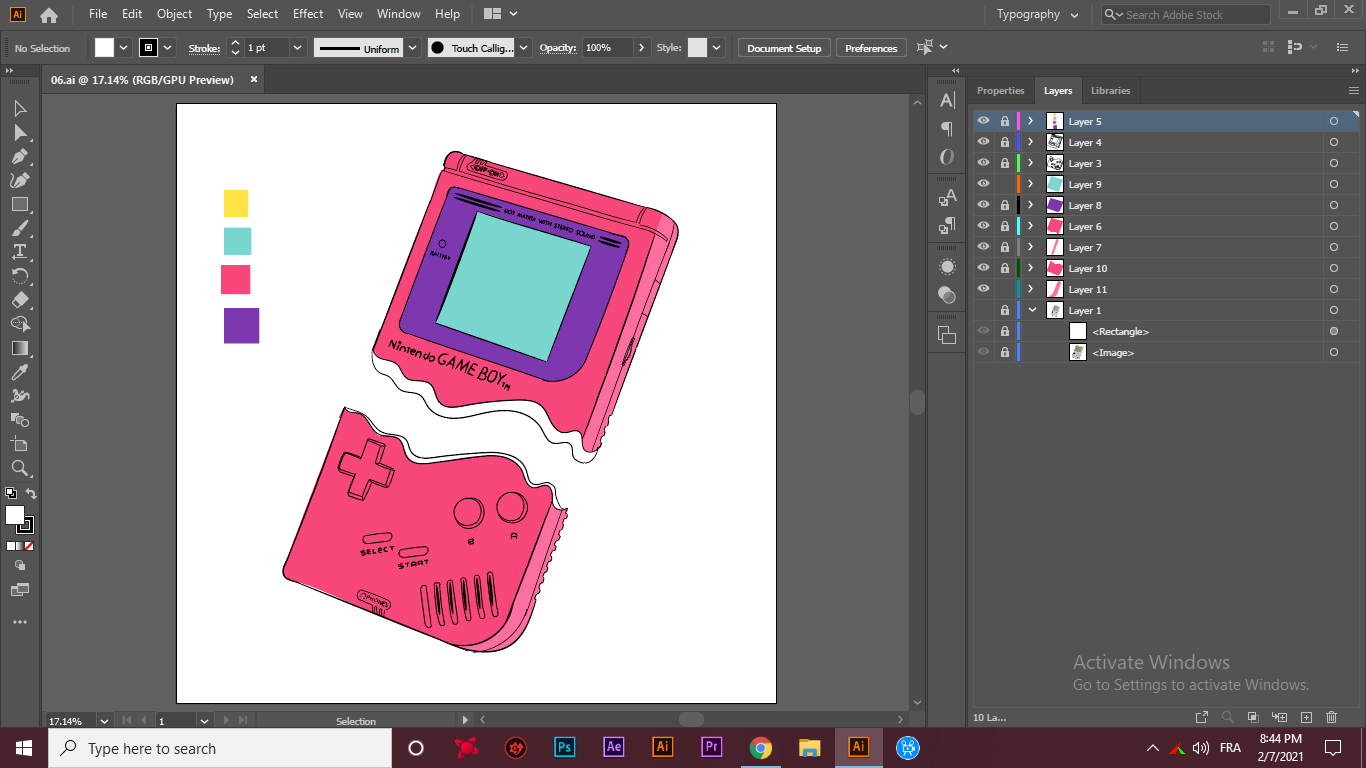Choose the Curvature tool

(20, 180)
